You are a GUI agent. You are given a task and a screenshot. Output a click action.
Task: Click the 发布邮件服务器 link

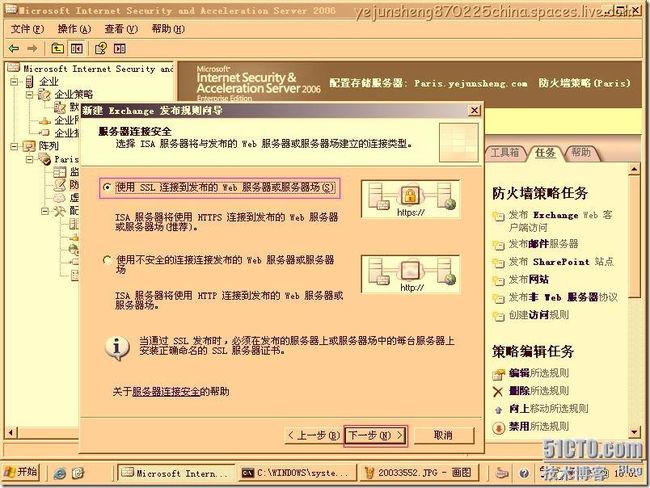coord(543,244)
